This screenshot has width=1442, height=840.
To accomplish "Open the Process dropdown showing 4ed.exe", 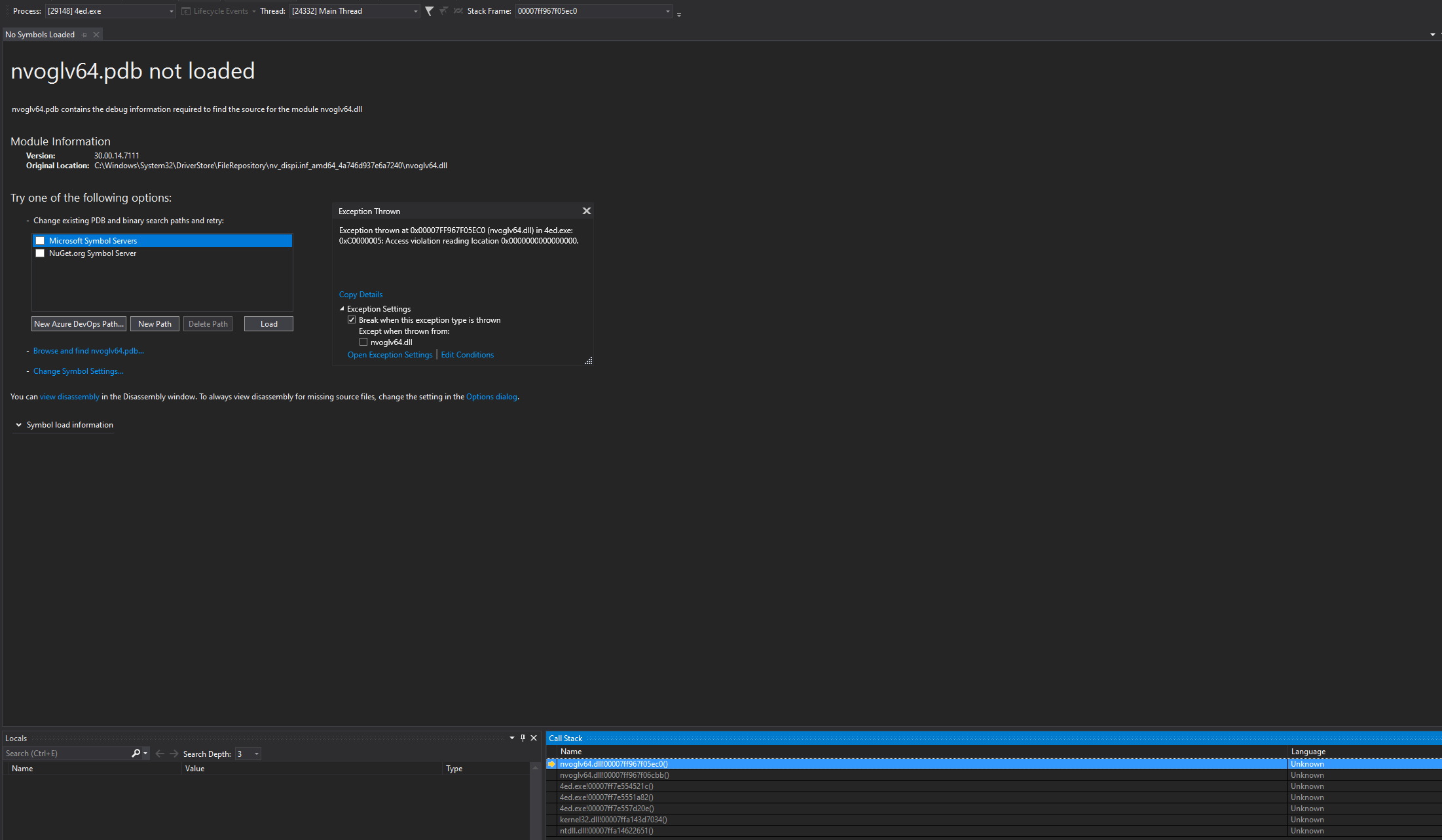I will point(172,11).
